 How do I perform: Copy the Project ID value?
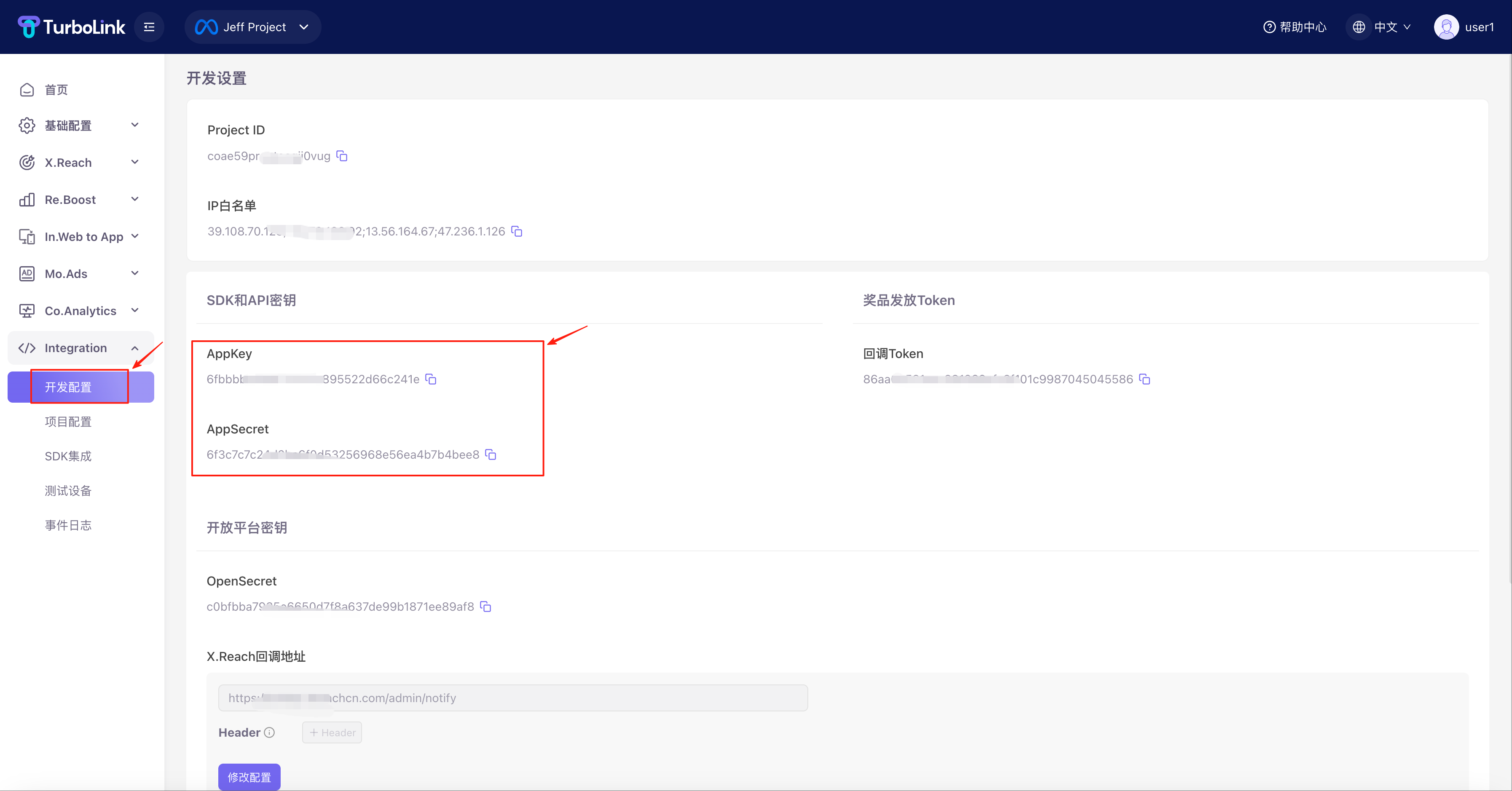342,156
